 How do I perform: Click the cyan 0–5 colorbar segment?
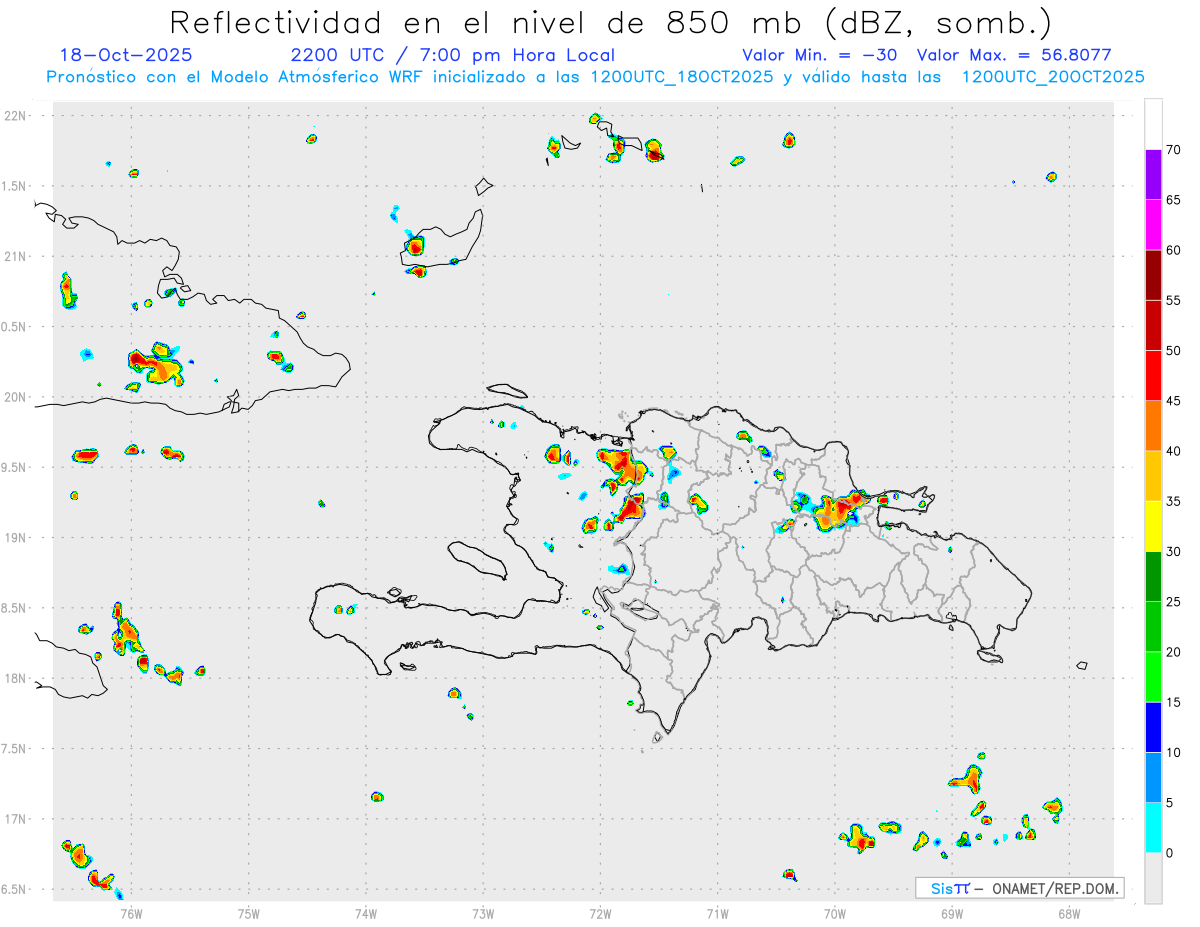coord(1153,828)
